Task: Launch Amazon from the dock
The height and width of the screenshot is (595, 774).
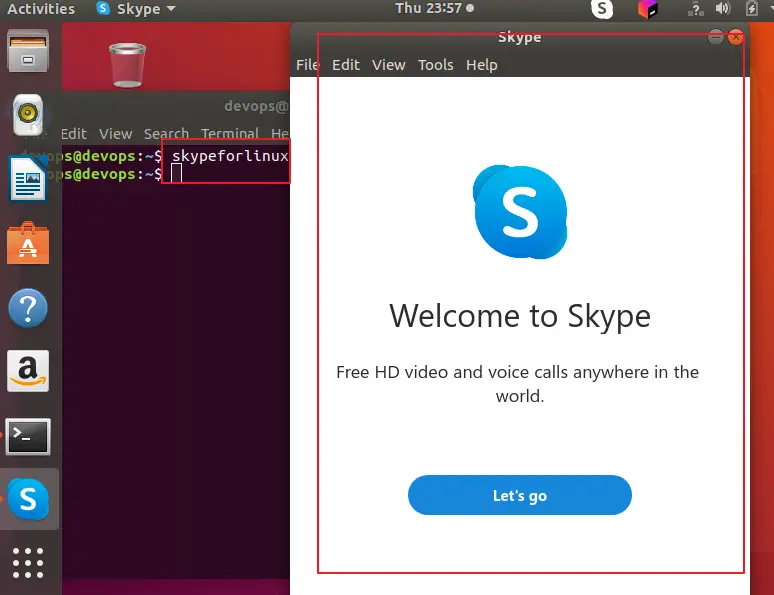Action: tap(28, 371)
